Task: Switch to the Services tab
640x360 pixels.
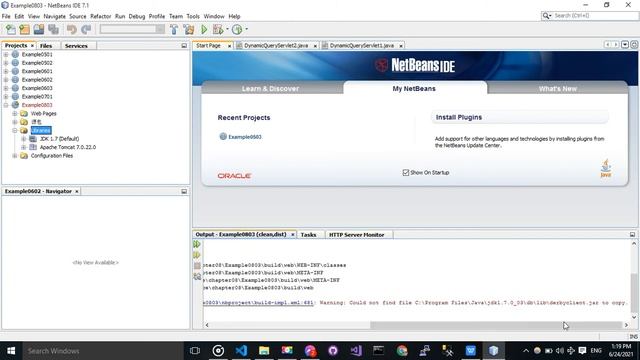Action: (x=76, y=46)
